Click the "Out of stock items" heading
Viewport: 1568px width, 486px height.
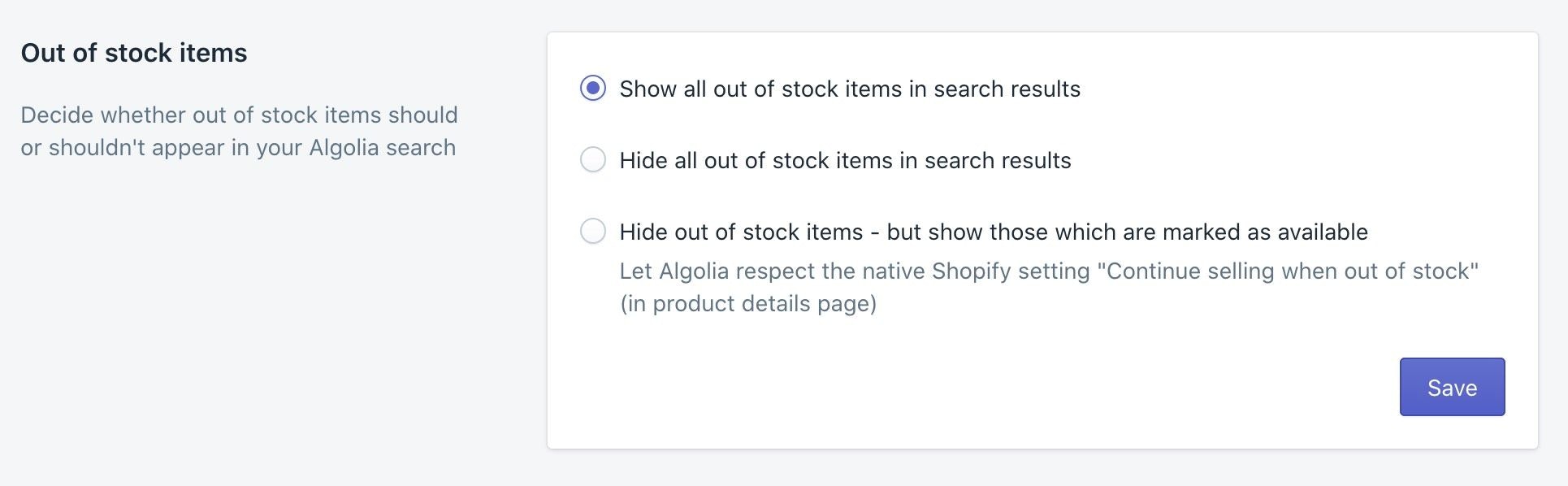(135, 54)
